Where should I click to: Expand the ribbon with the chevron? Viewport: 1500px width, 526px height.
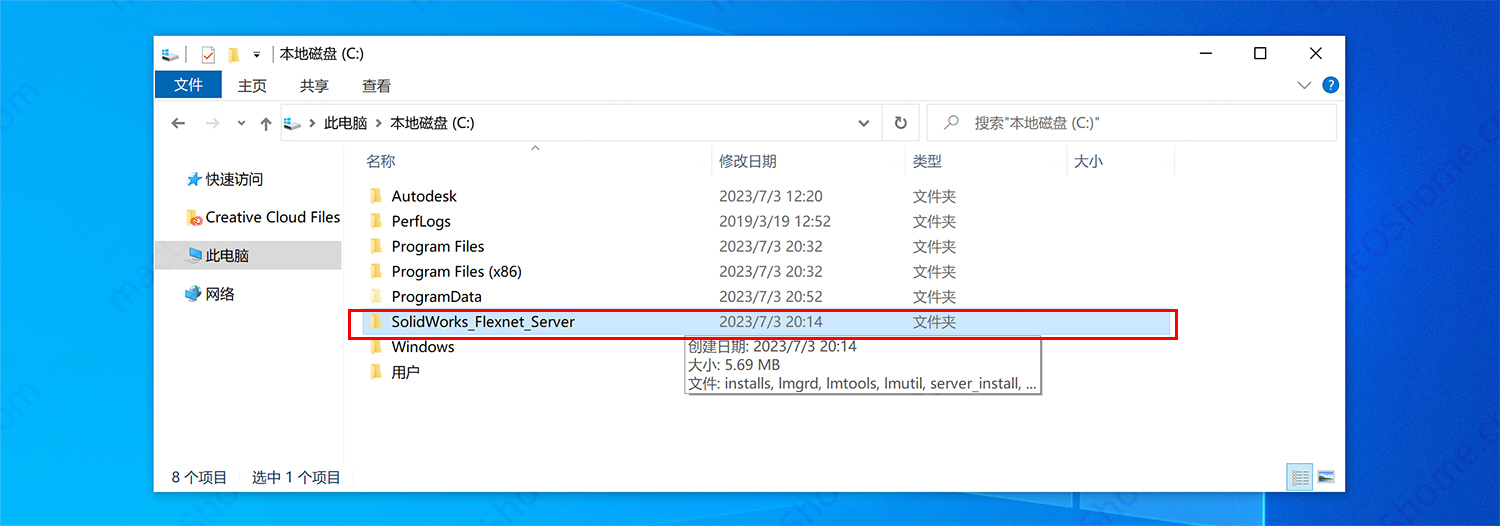[x=1304, y=85]
